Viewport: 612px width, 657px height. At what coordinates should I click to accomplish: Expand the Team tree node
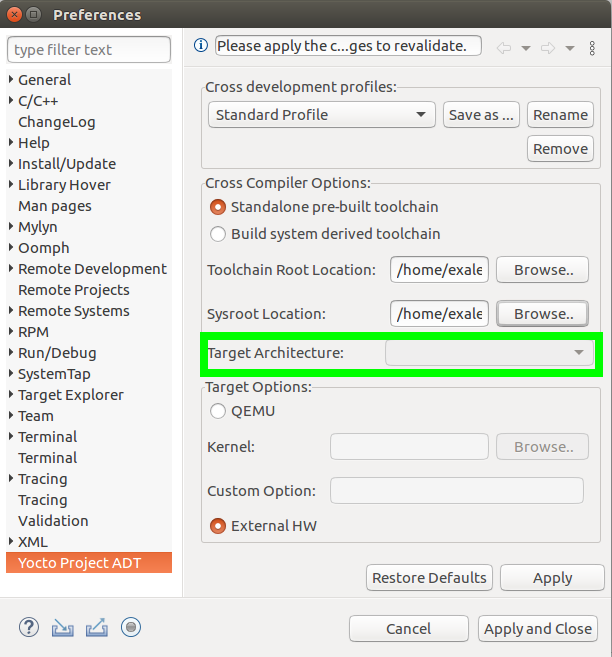coord(11,415)
